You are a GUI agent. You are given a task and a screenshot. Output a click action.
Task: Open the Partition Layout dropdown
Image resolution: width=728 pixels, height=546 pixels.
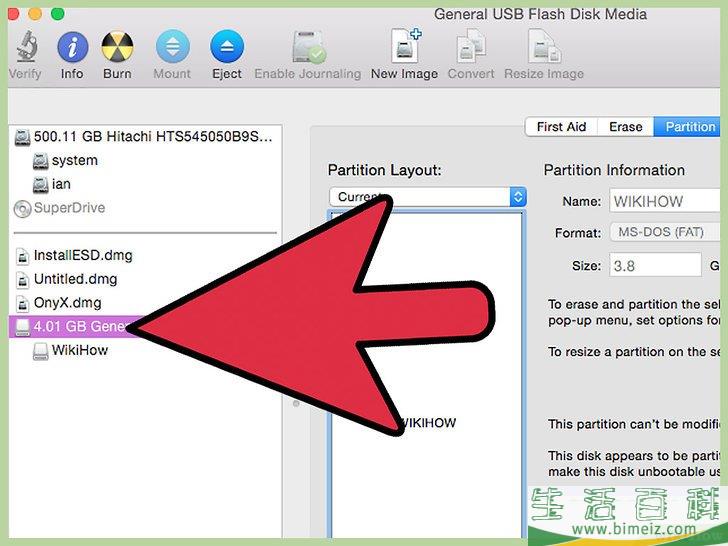pos(427,197)
